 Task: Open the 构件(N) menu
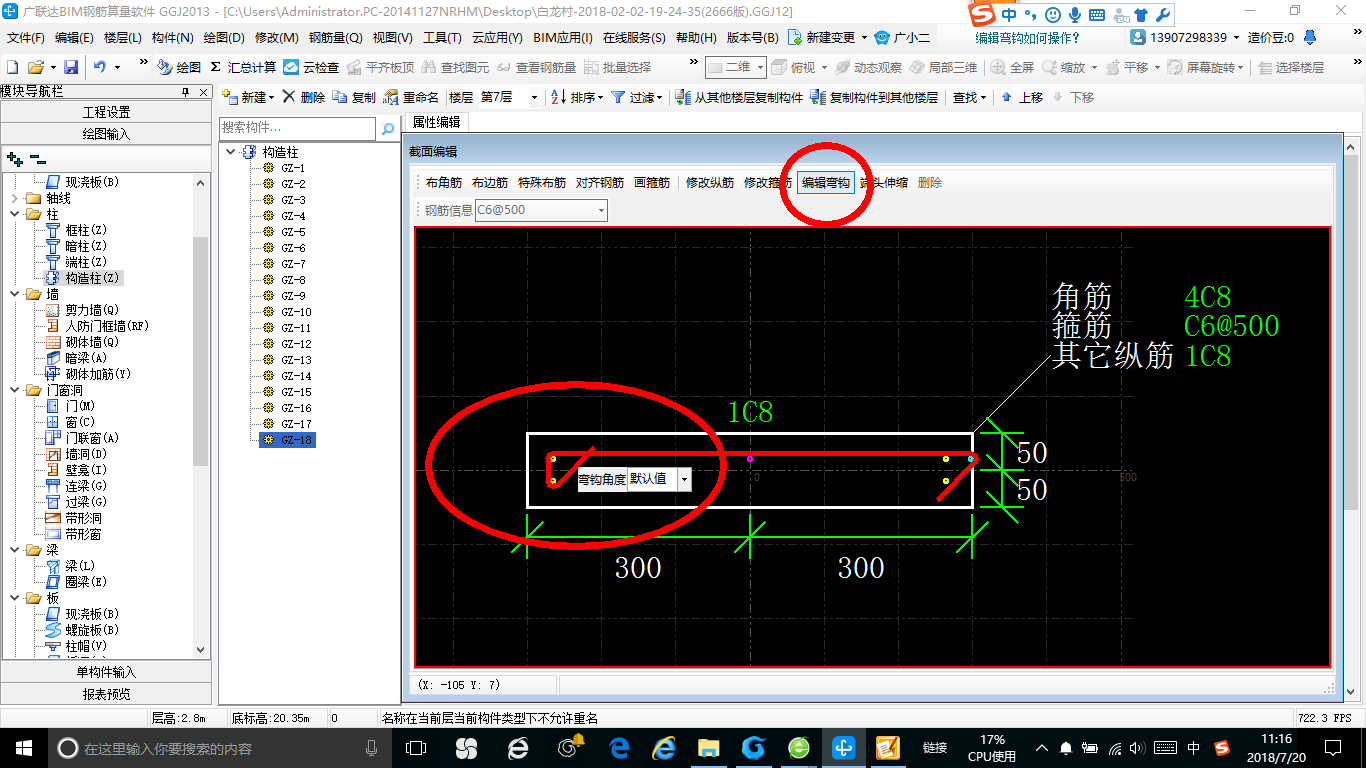point(172,37)
